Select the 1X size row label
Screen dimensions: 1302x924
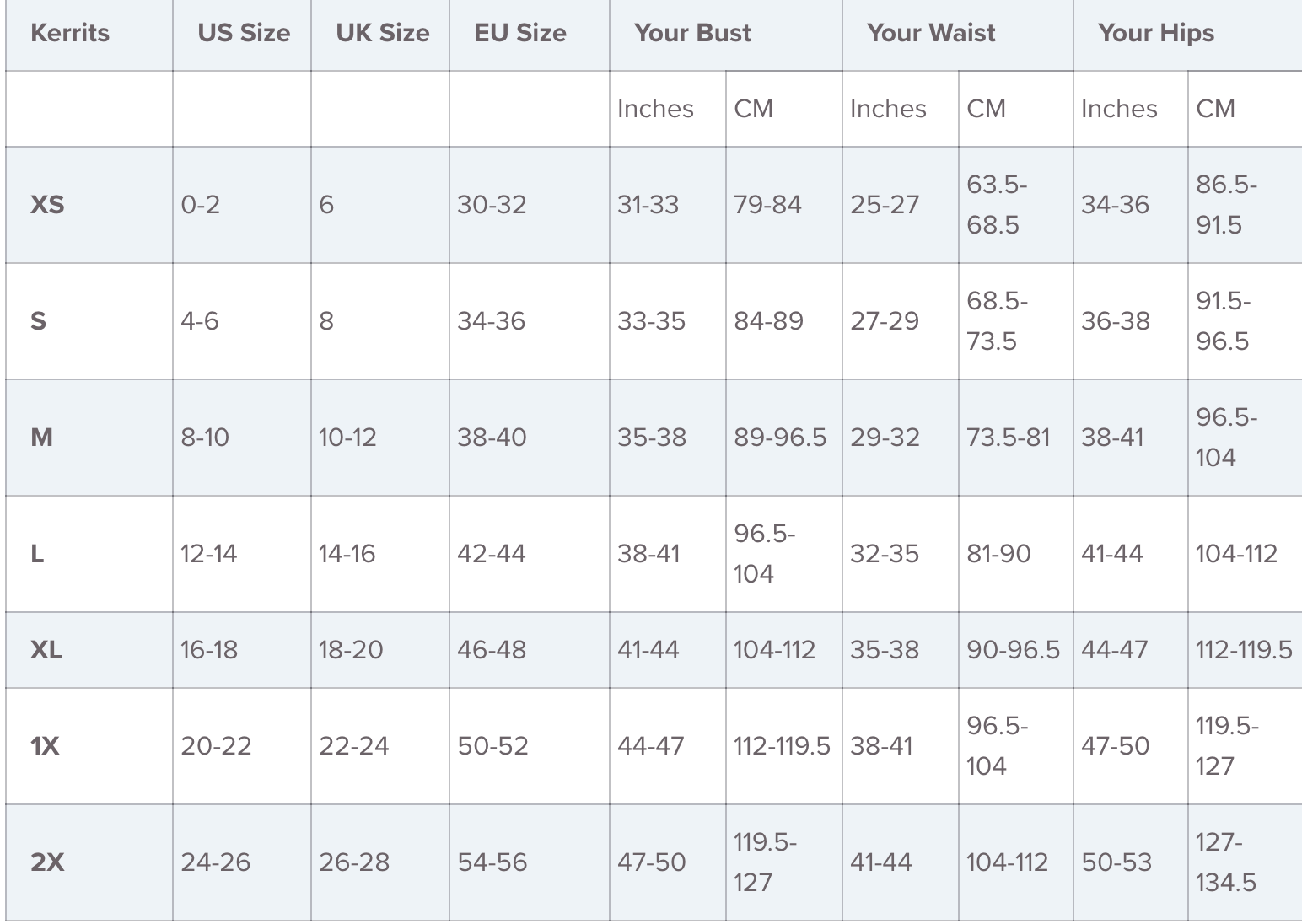(45, 746)
